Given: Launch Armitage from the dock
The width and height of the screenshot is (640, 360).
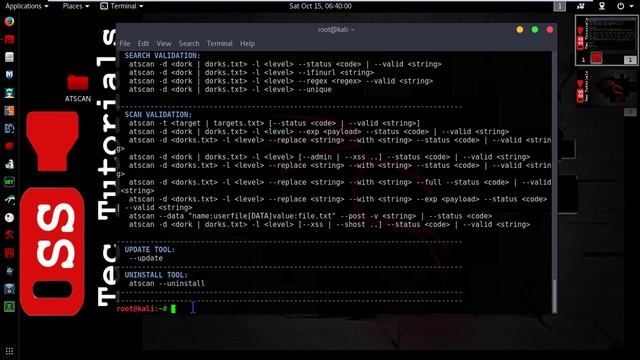Looking at the screenshot, I should (x=9, y=93).
